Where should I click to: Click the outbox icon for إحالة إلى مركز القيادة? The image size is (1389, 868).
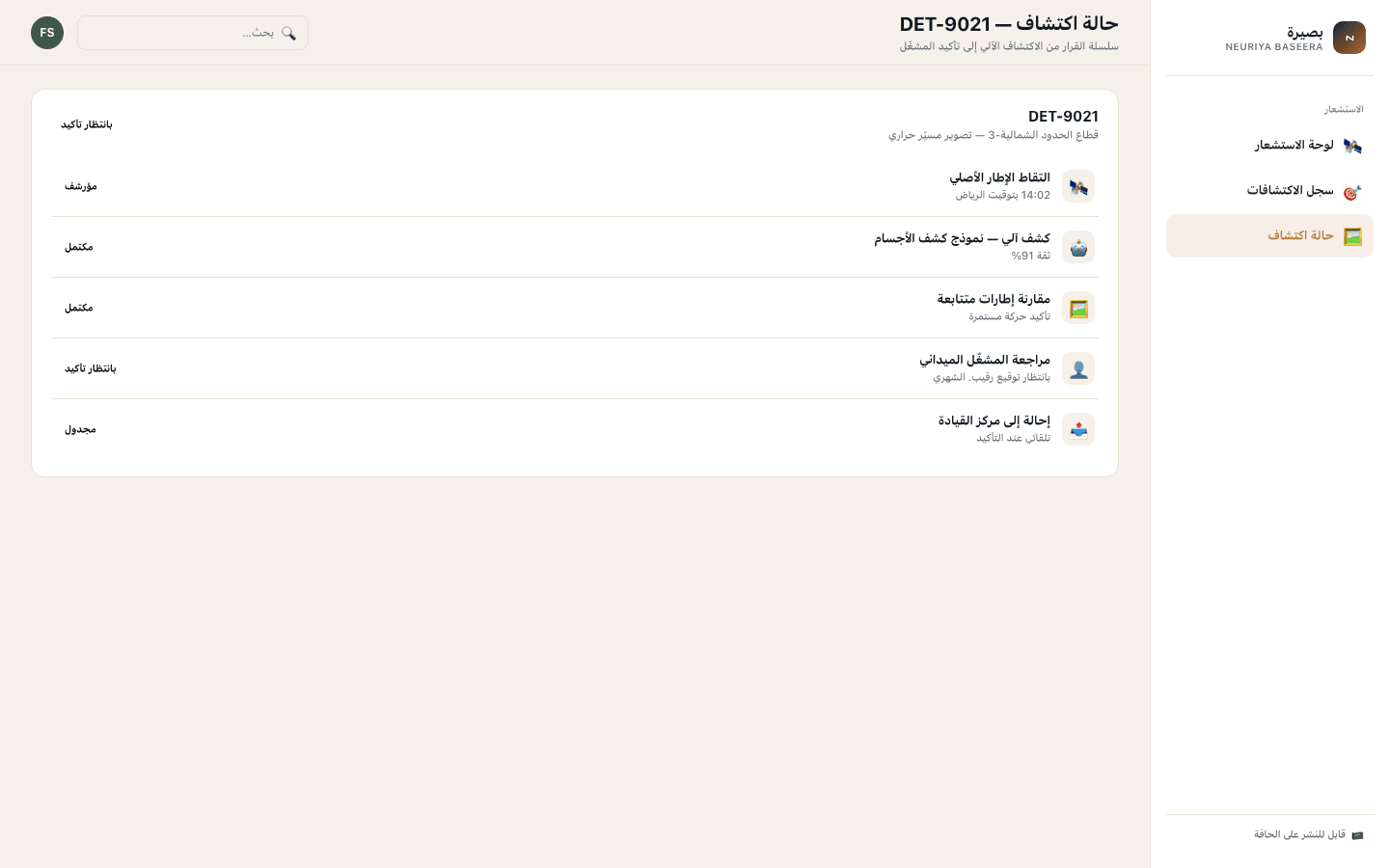tap(1078, 429)
